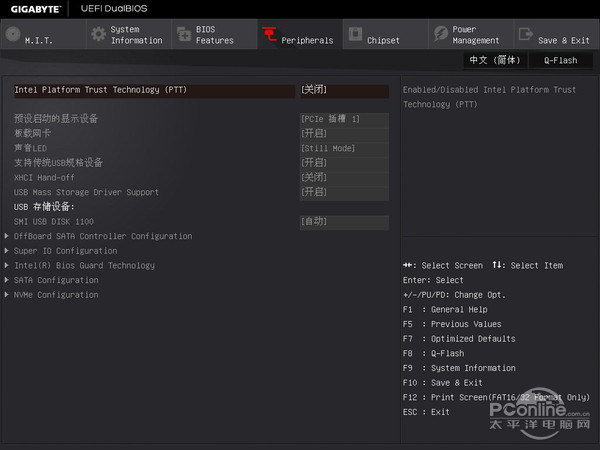Change SMI USB DISK 1100 自动 value
This screenshot has height=450, width=600.
[344, 222]
